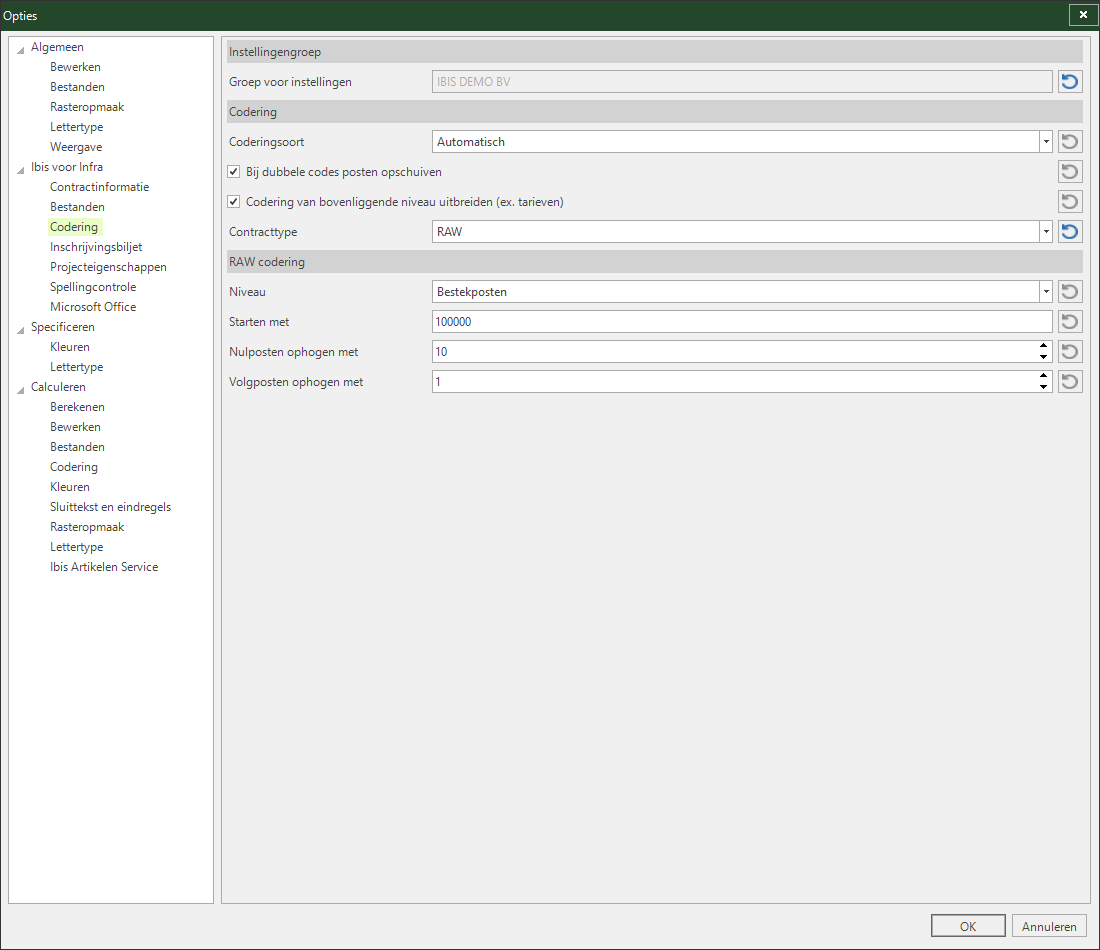Reset Volgposten ophogen met value
Image resolution: width=1100 pixels, height=950 pixels.
tap(1070, 382)
